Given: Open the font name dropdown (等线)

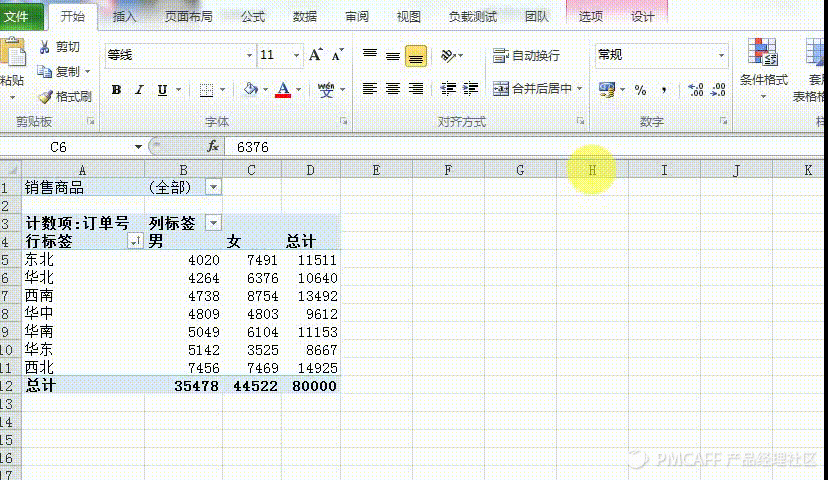Looking at the screenshot, I should coord(249,55).
